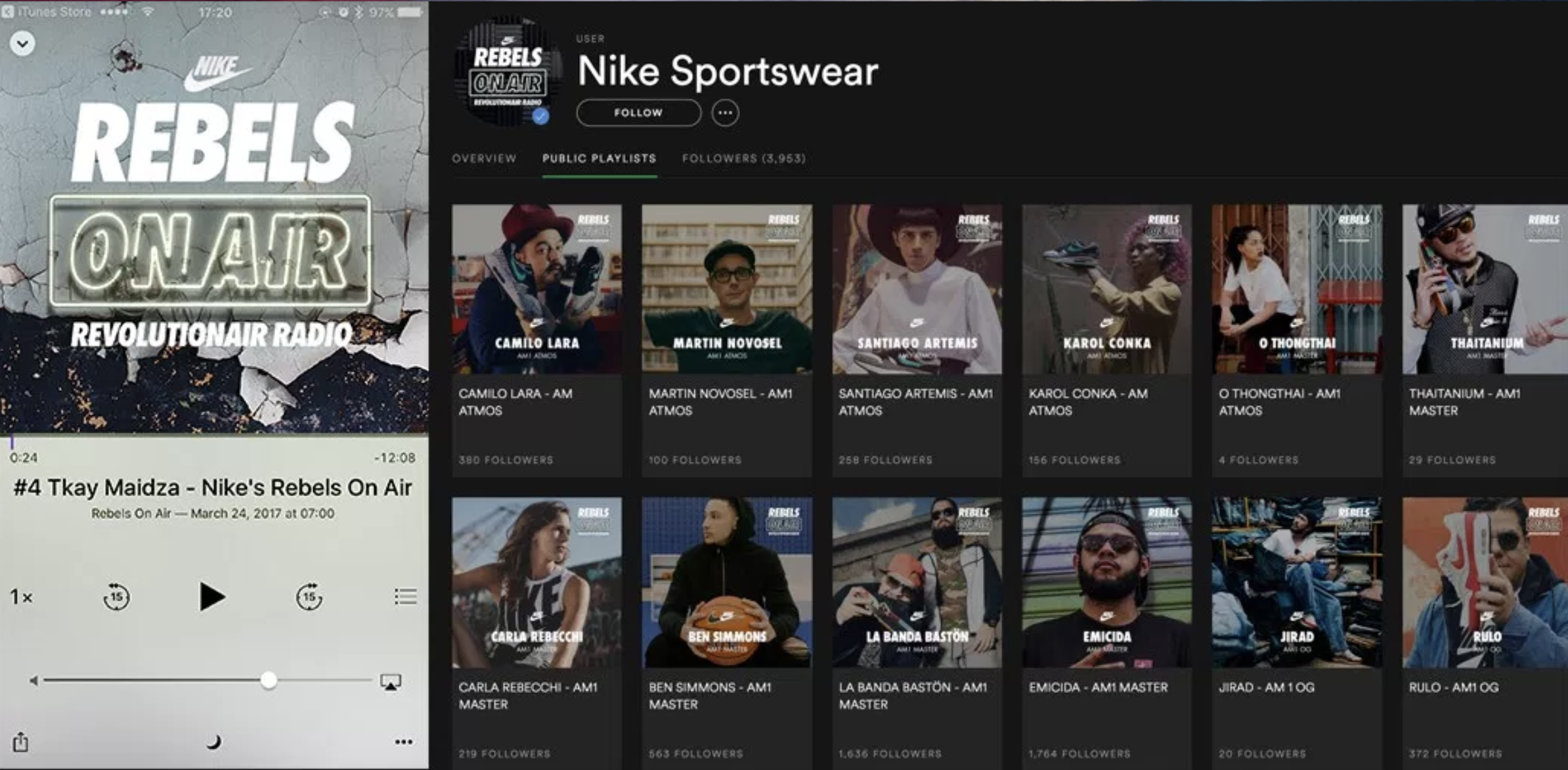Click the MARTIN NOVOSEL - AM1 ATMOS title
This screenshot has width=1568, height=770.
720,402
